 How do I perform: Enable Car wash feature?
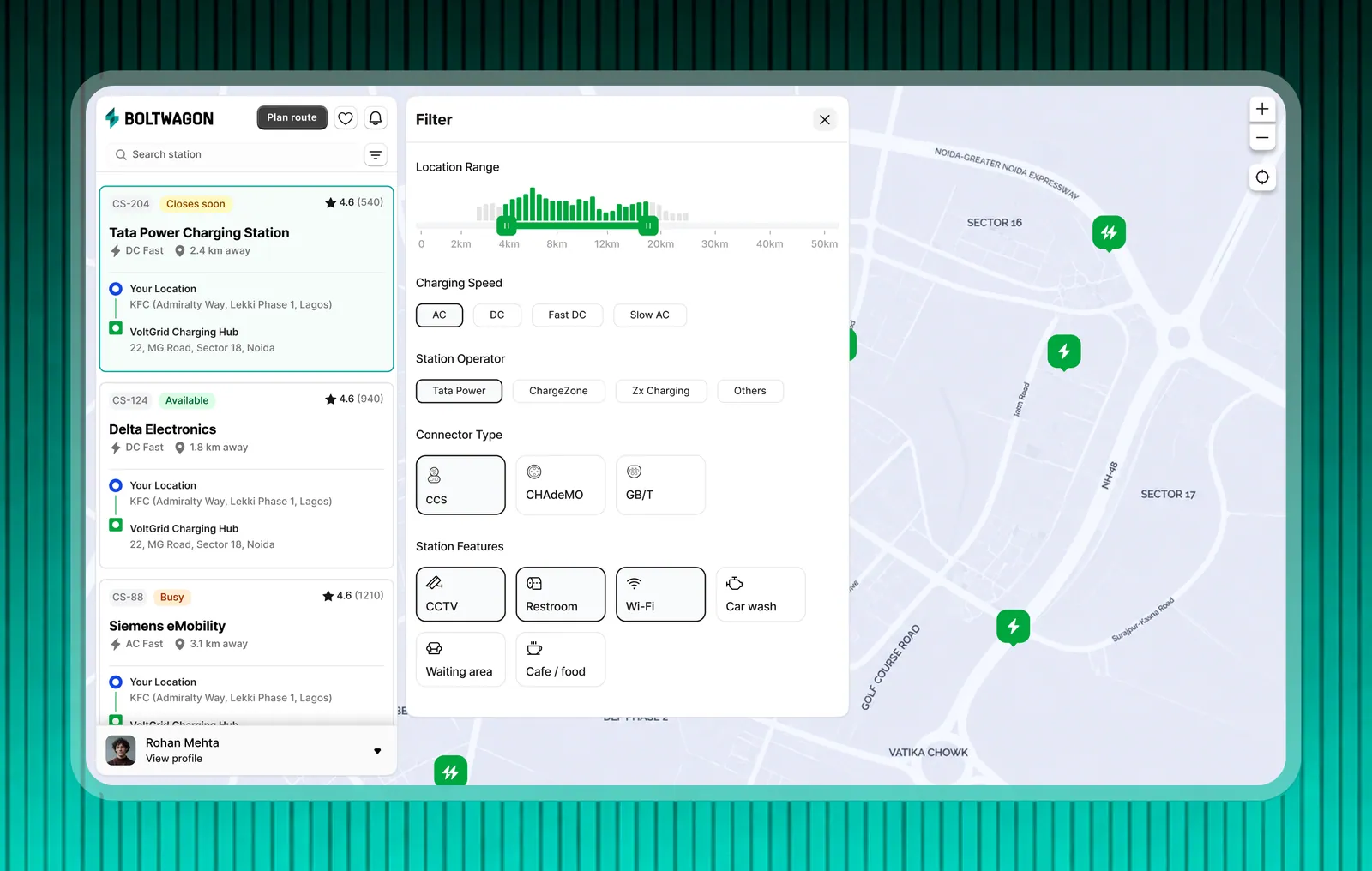761,594
